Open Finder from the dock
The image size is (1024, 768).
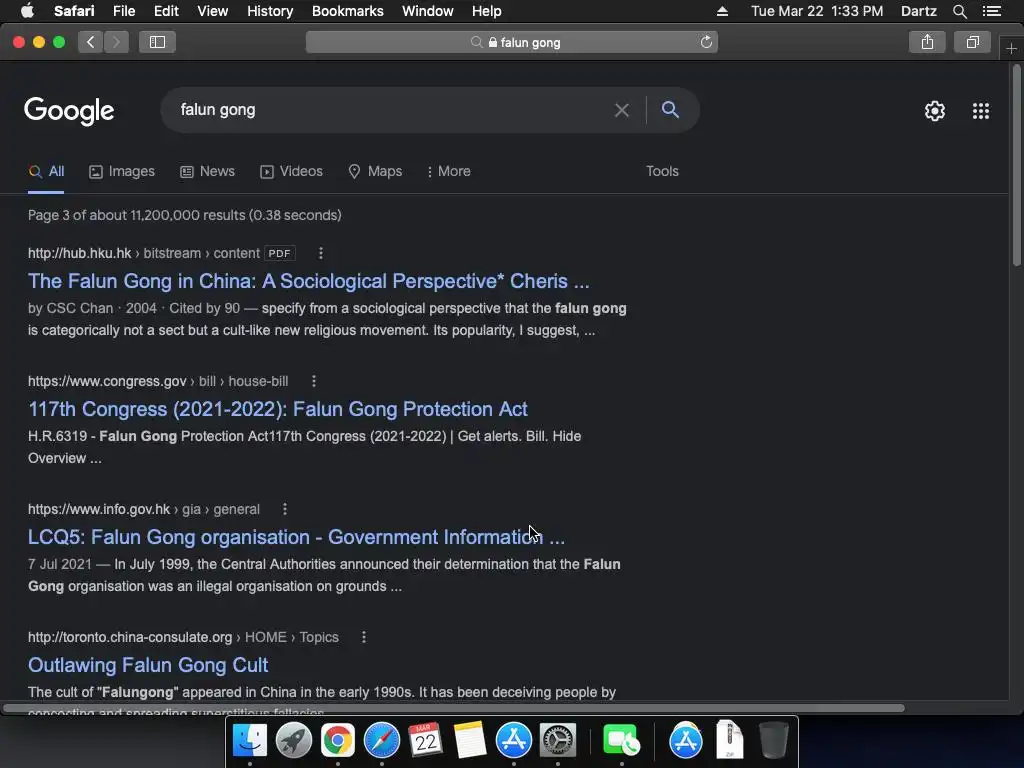(x=250, y=741)
